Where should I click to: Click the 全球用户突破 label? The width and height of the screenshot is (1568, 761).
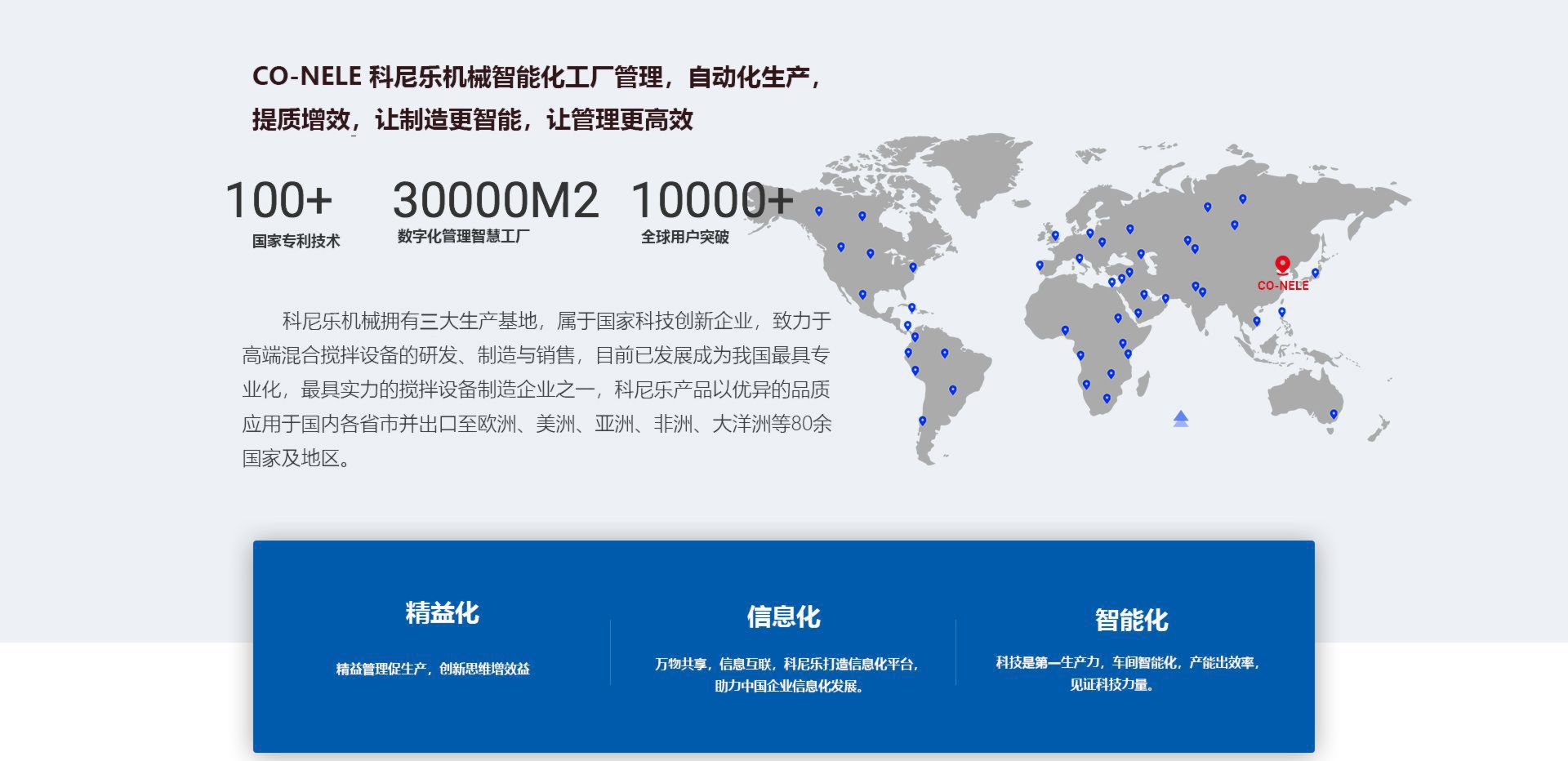coord(684,237)
